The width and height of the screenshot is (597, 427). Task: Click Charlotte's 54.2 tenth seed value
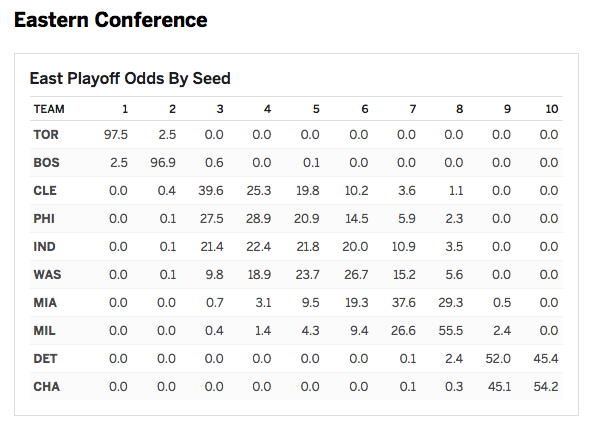546,387
